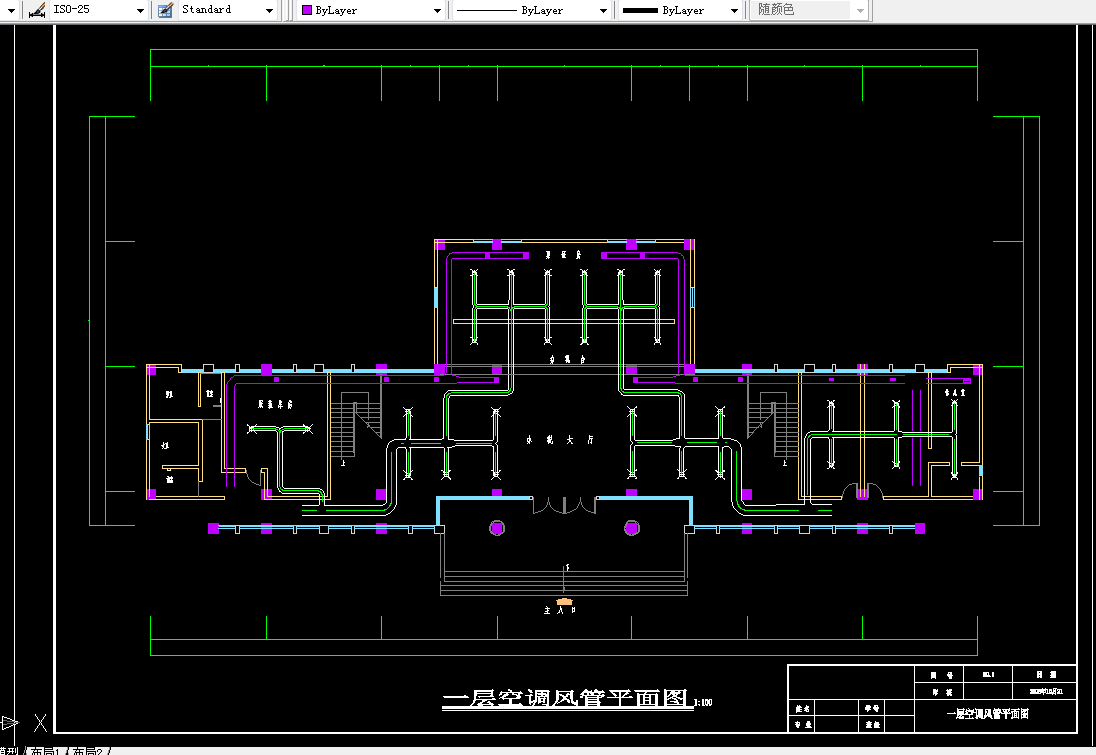Switch to the 布局1 layout tab
Image resolution: width=1096 pixels, height=755 pixels.
(46, 751)
